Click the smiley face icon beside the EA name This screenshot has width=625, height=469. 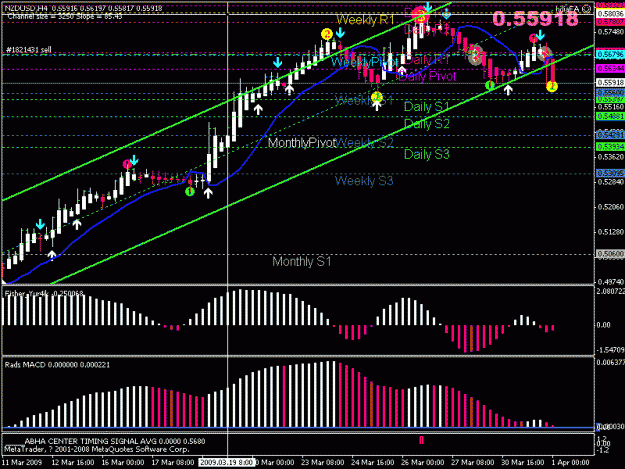coord(586,8)
